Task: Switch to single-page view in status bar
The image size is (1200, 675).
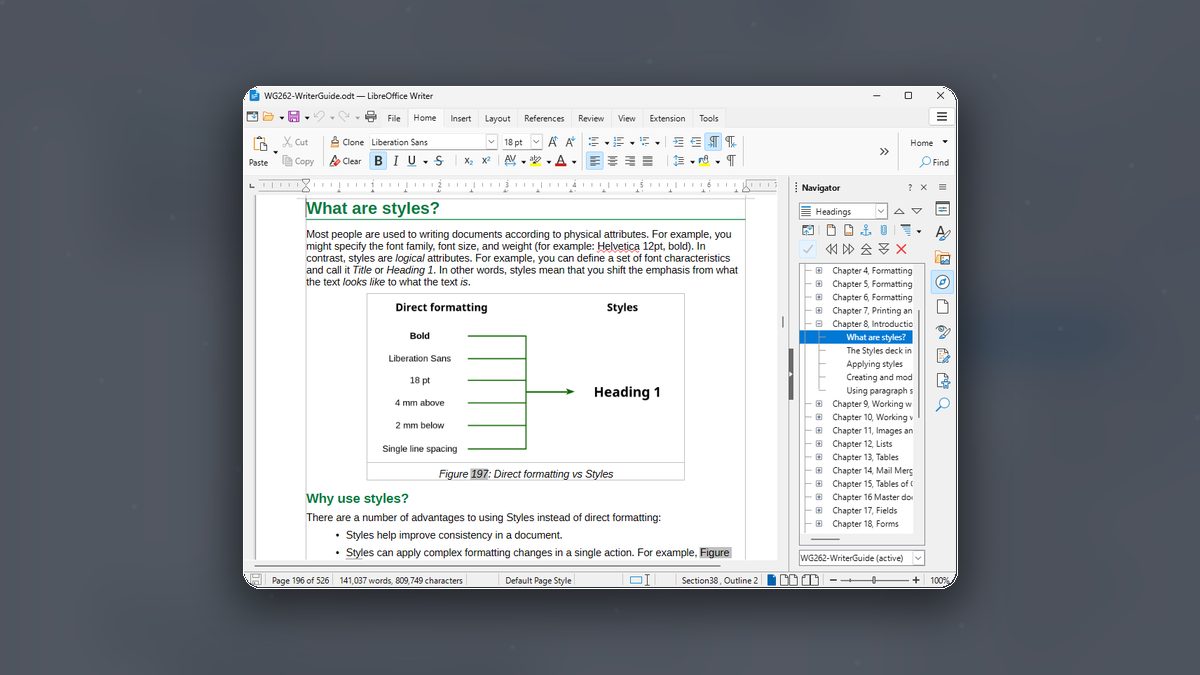Action: click(772, 580)
